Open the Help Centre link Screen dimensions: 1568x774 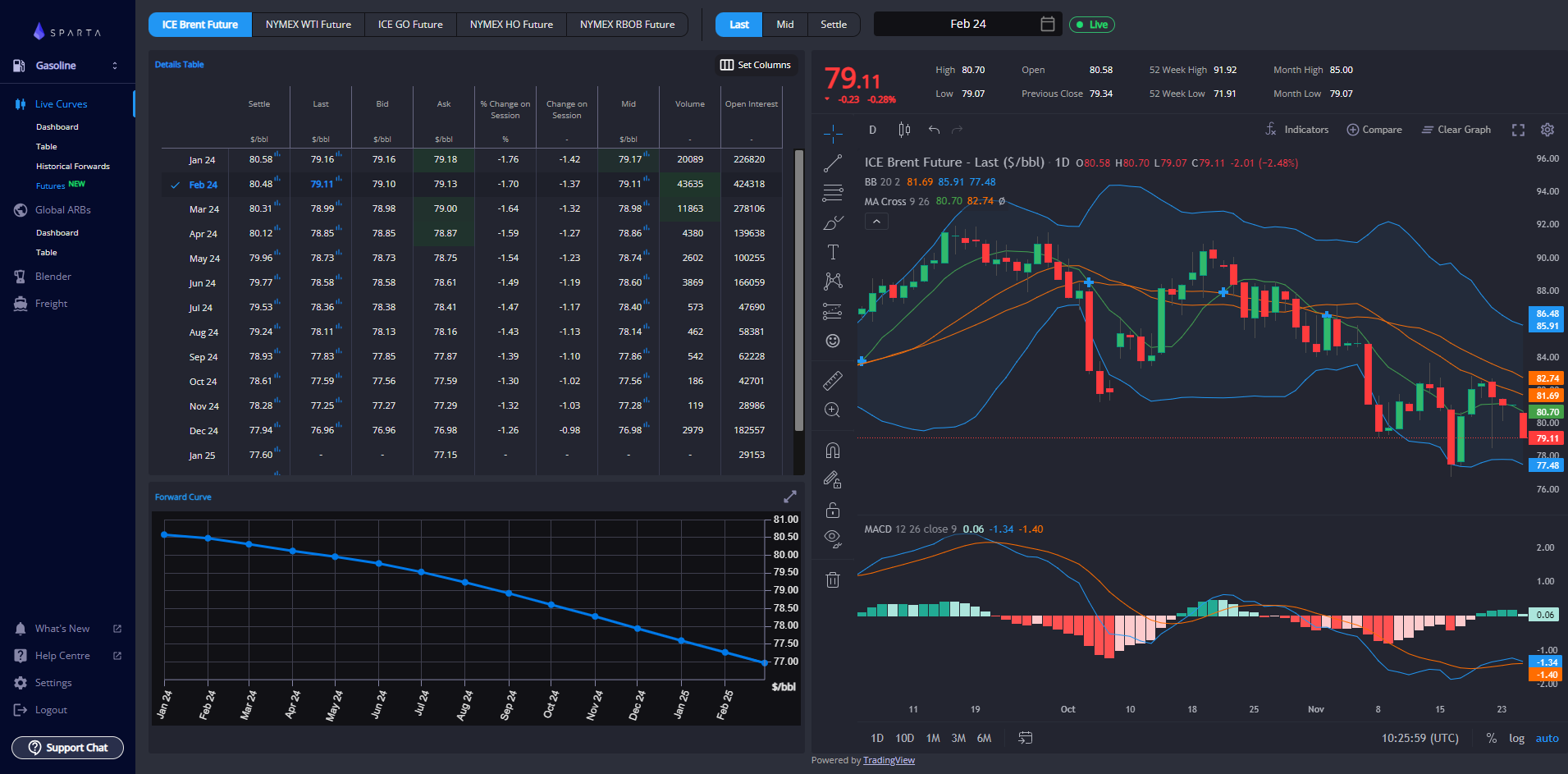(67, 656)
